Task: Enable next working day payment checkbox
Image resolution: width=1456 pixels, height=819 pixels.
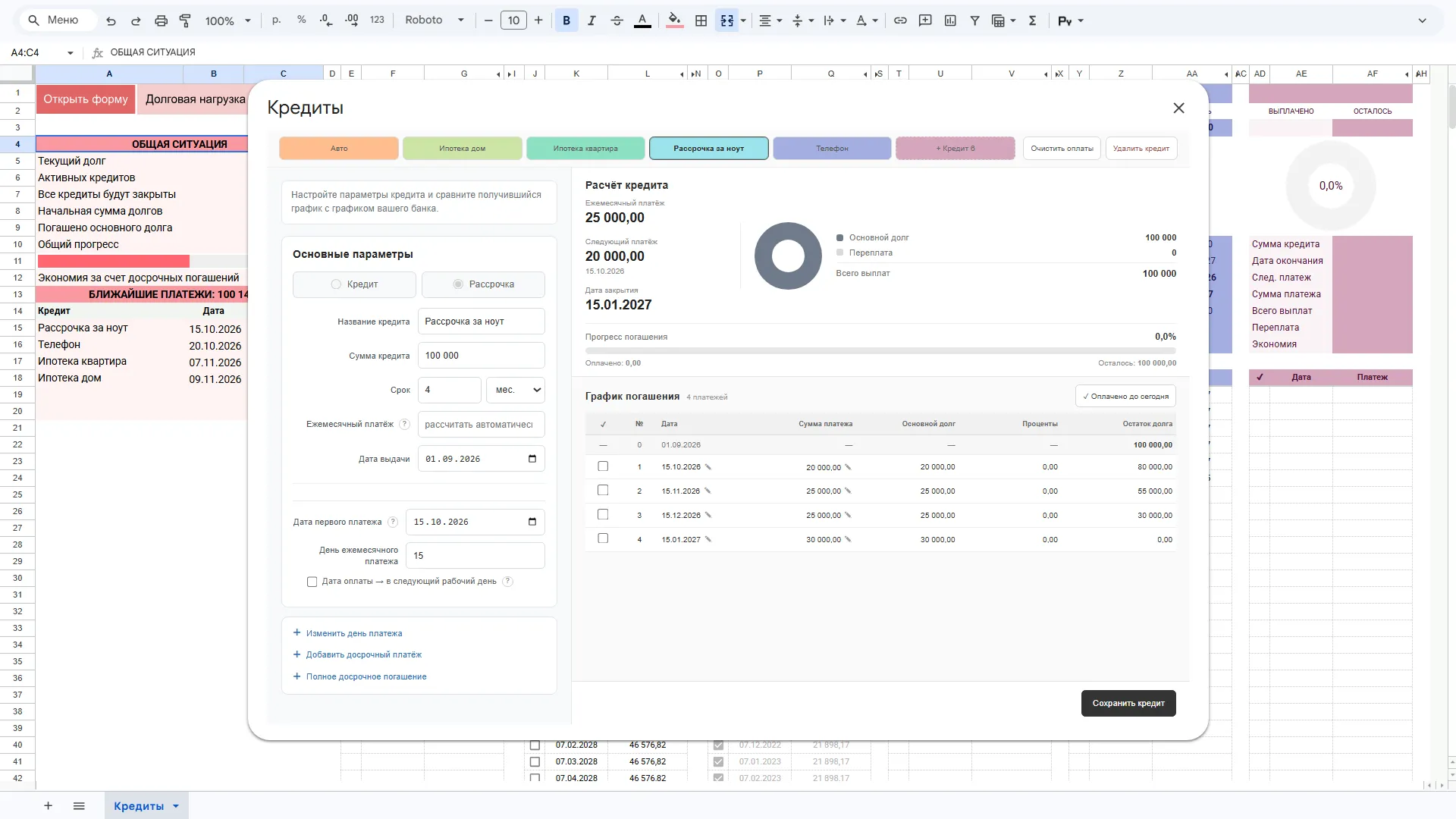Action: pyautogui.click(x=312, y=582)
